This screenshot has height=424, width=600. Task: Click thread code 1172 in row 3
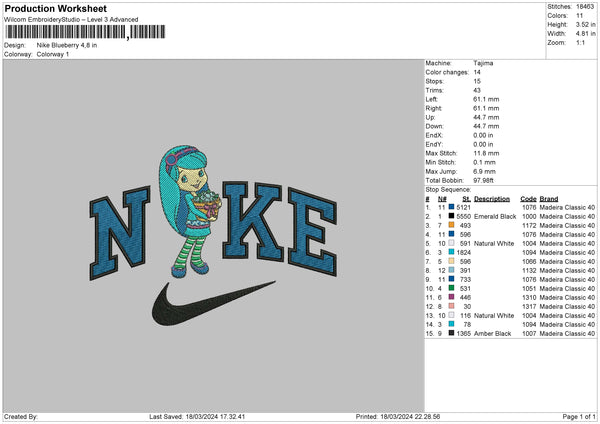(x=529, y=225)
